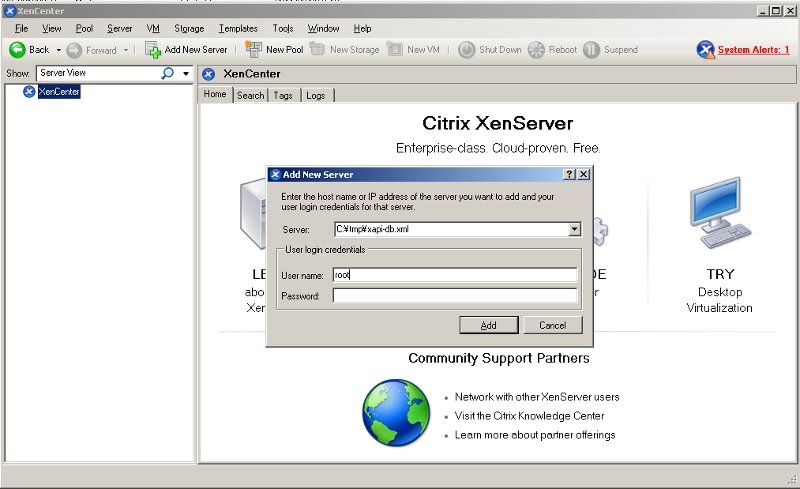Click the Server address combo box field
Screen dimensions: 800x489
452,229
